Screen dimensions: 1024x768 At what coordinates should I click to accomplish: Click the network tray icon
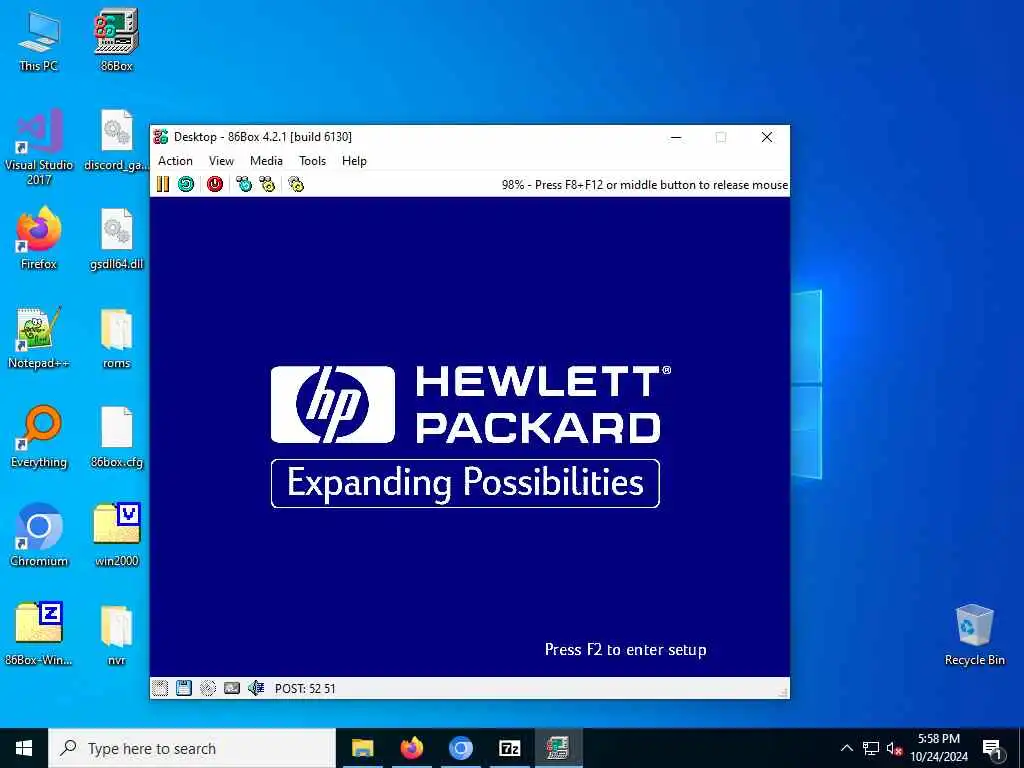(871, 748)
